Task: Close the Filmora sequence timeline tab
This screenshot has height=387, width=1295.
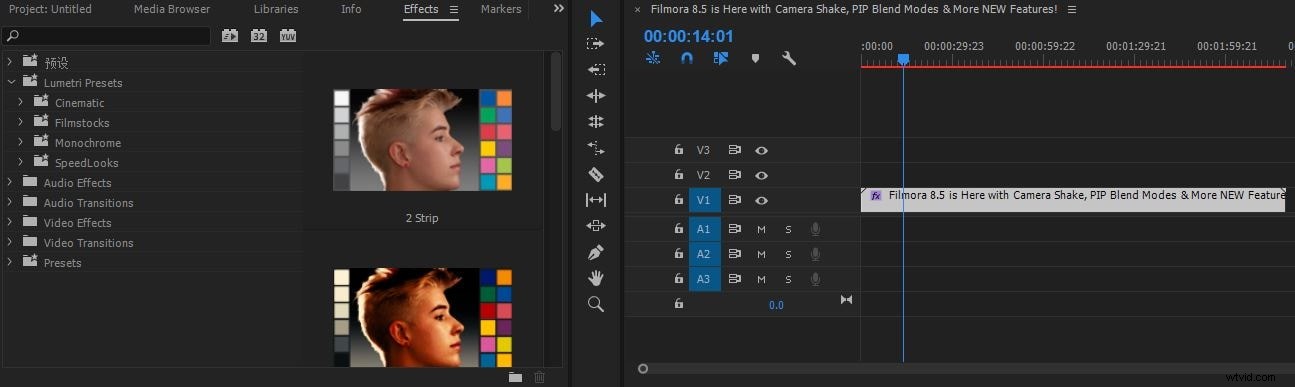Action: click(637, 9)
